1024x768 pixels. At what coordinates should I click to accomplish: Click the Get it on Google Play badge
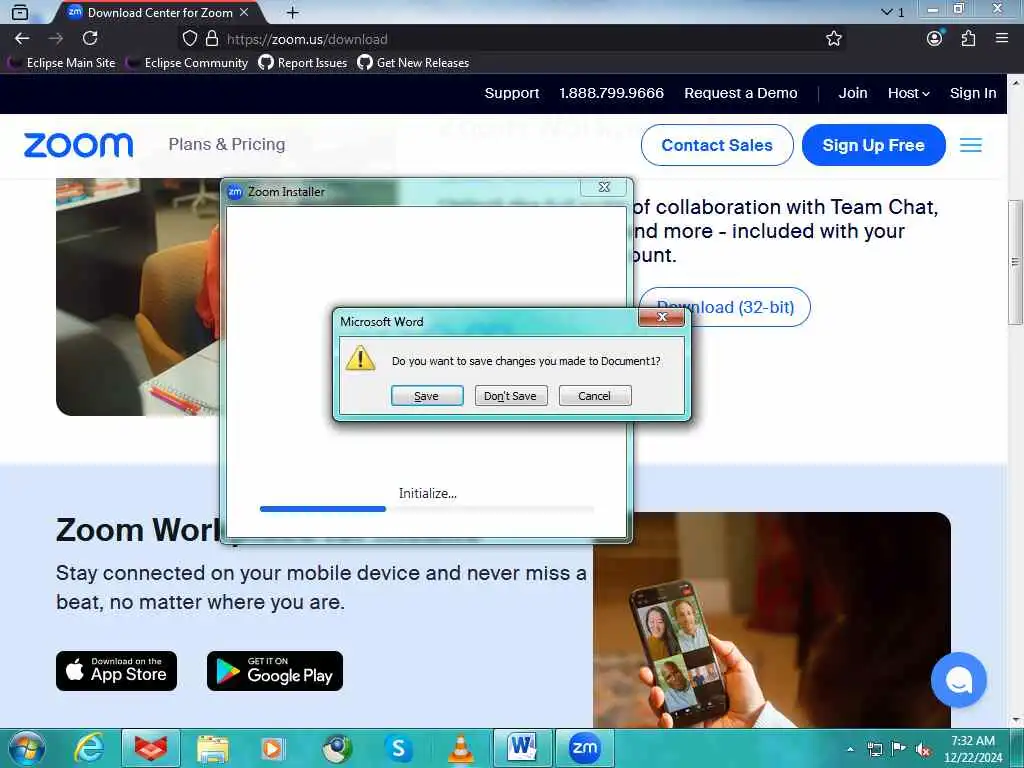(275, 671)
